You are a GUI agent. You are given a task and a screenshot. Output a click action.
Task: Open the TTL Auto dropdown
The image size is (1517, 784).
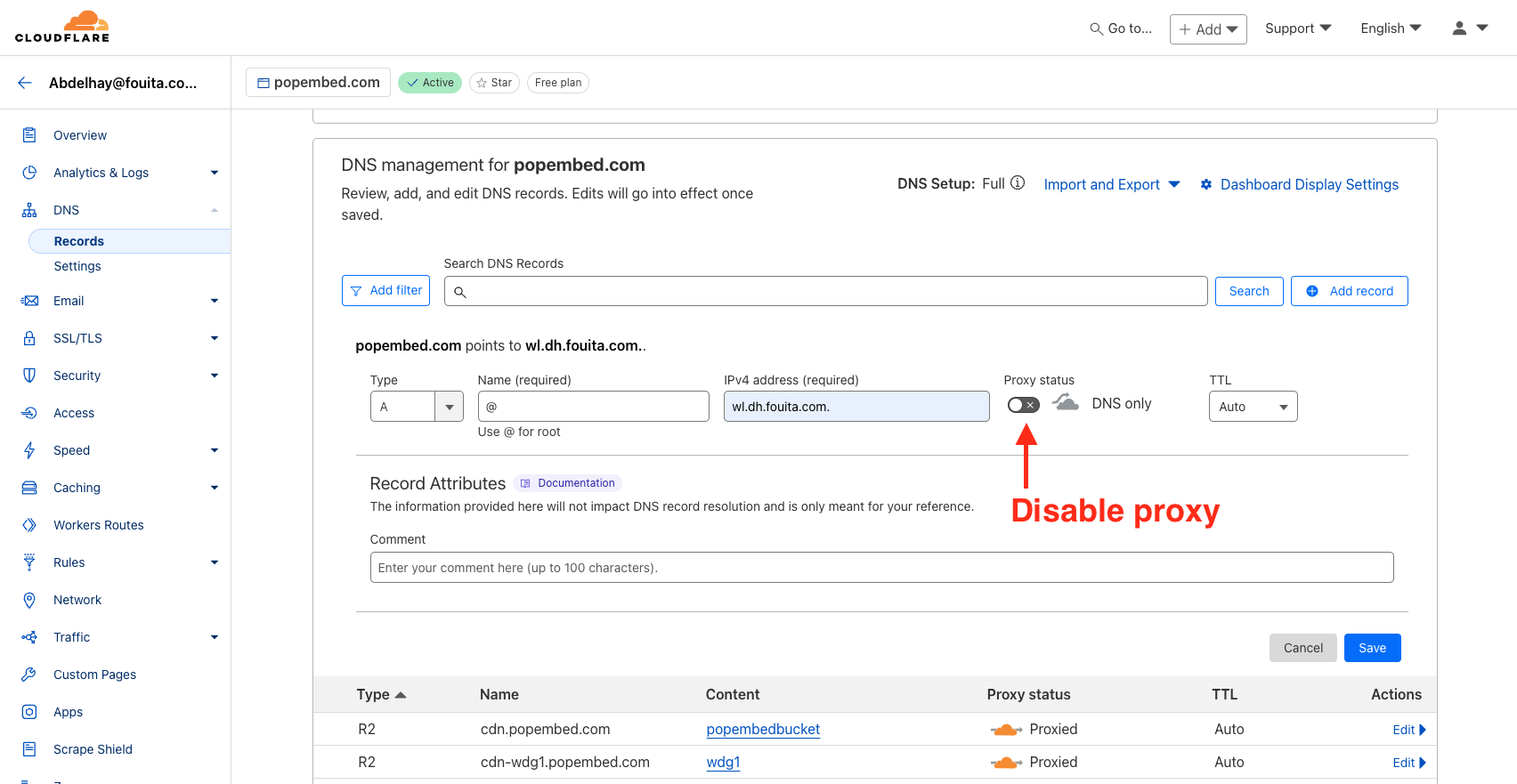click(1253, 407)
